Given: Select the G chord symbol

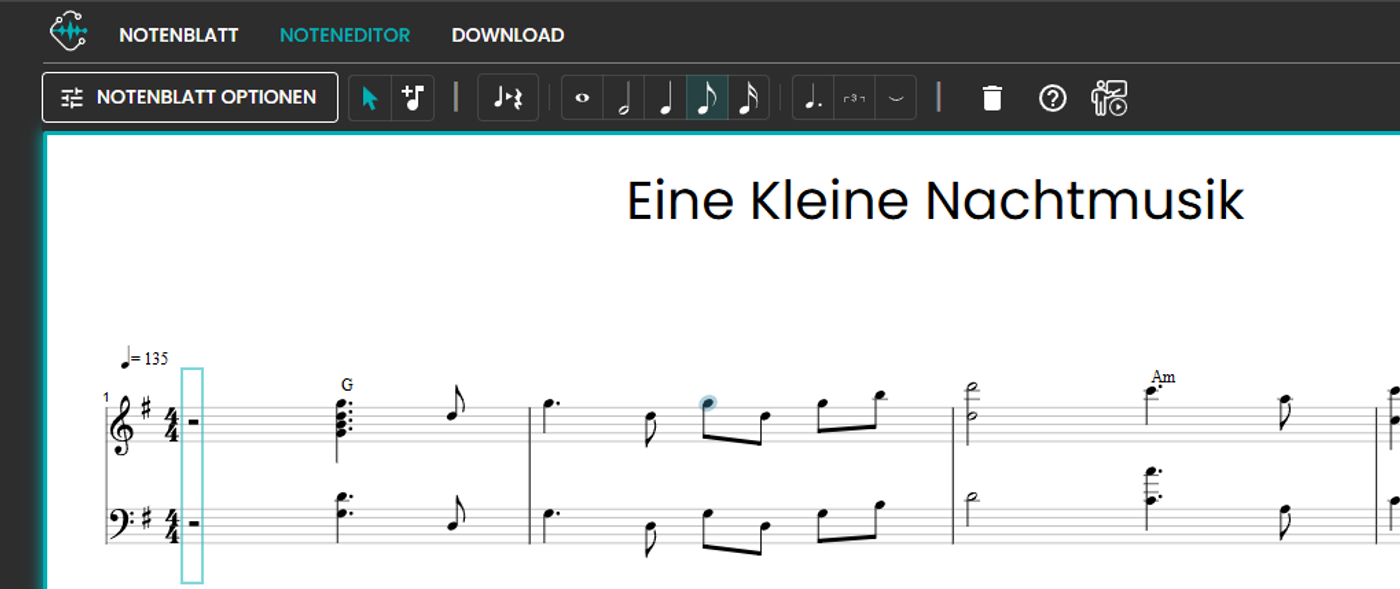Looking at the screenshot, I should [347, 384].
